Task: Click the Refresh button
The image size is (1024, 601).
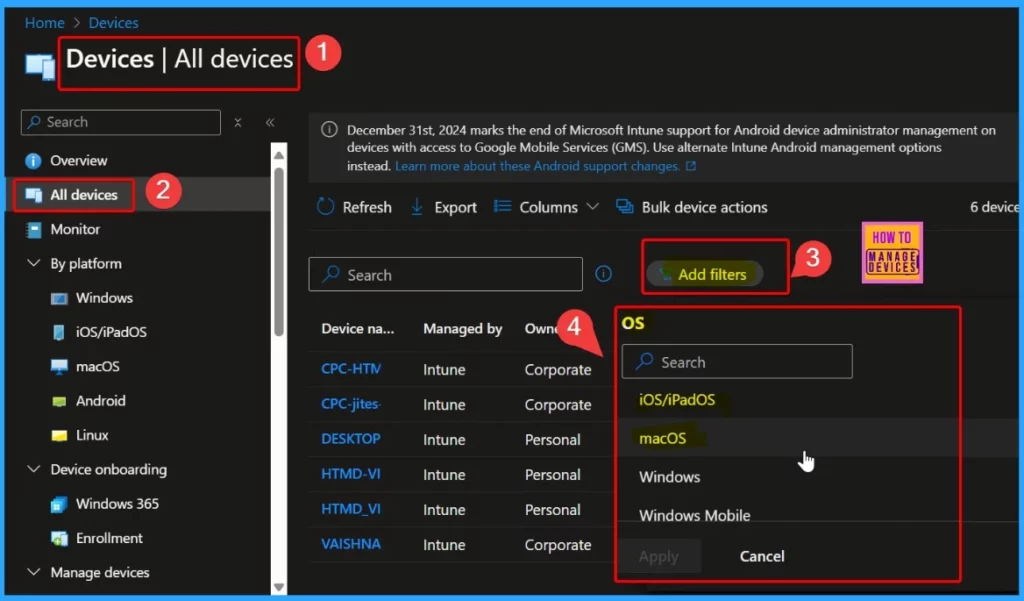Action: click(x=354, y=207)
